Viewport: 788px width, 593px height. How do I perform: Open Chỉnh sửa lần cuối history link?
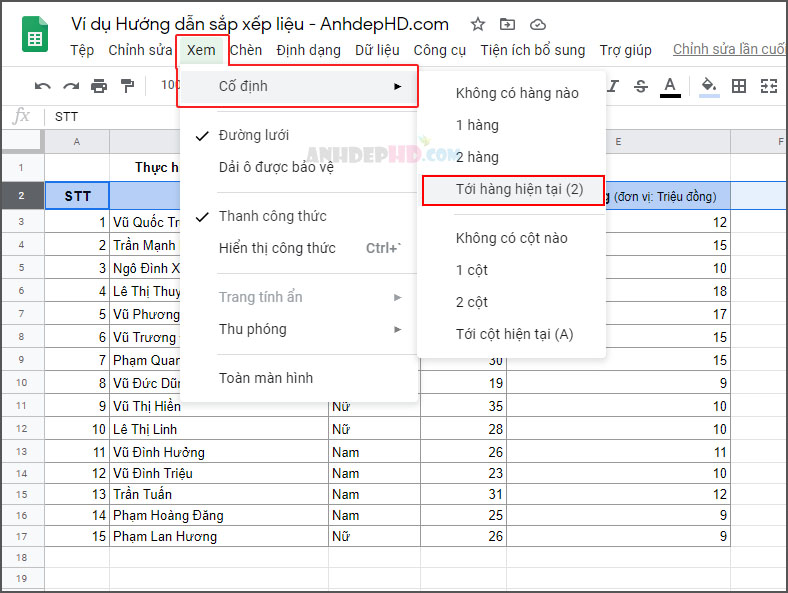(729, 49)
